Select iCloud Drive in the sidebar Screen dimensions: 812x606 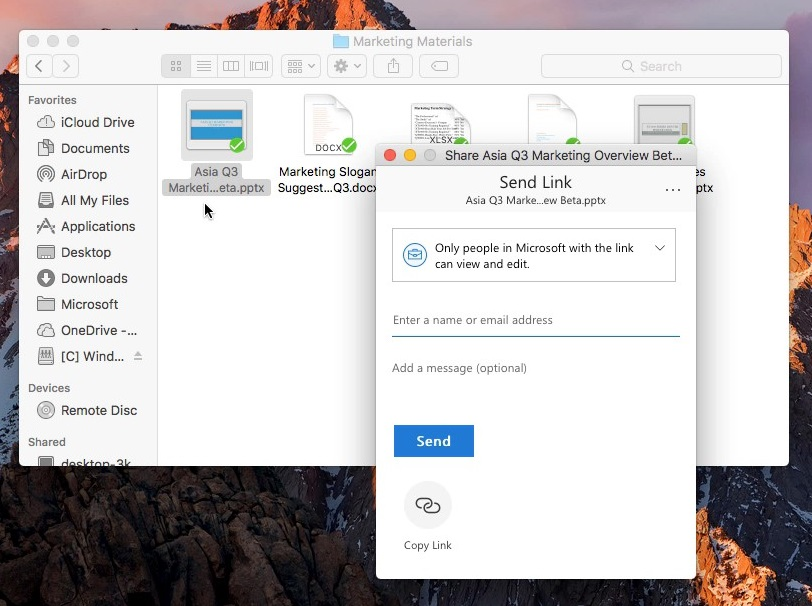point(93,122)
